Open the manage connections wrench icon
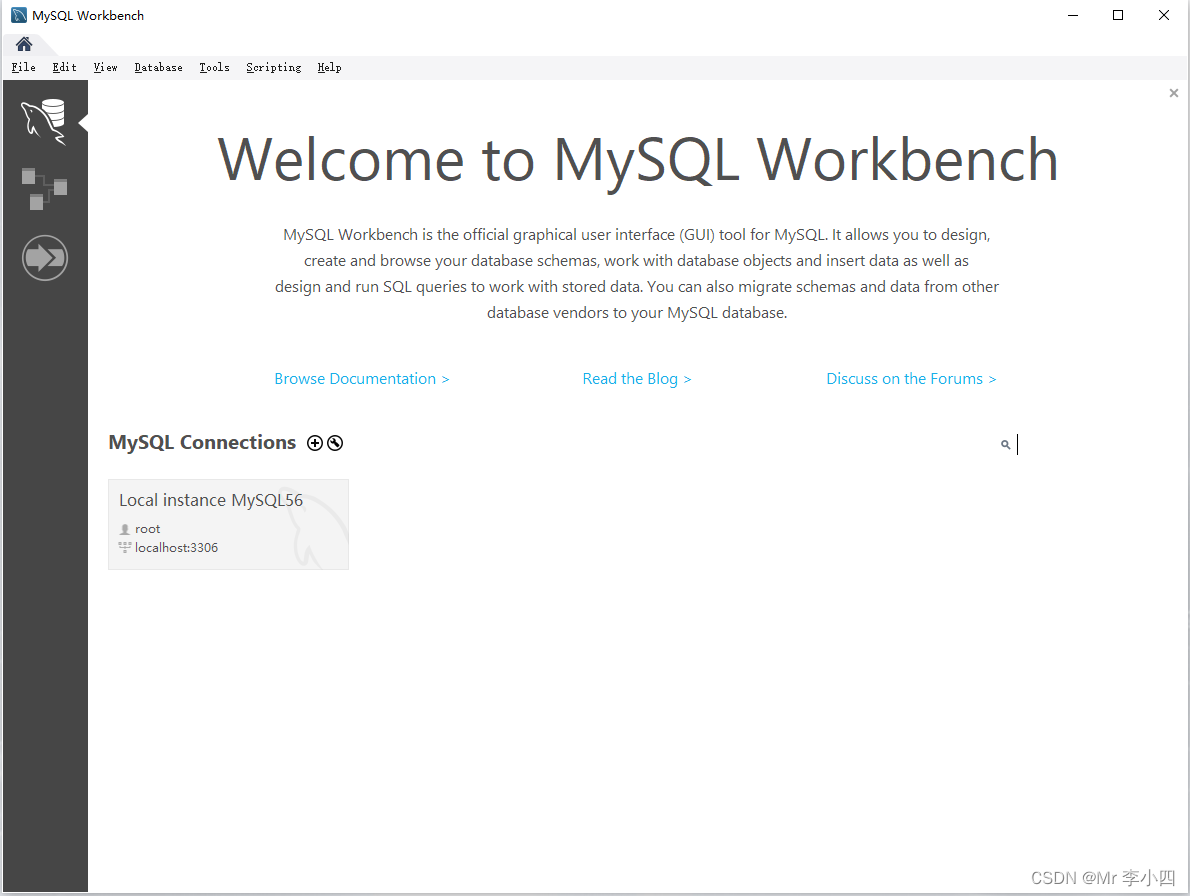 (x=335, y=443)
